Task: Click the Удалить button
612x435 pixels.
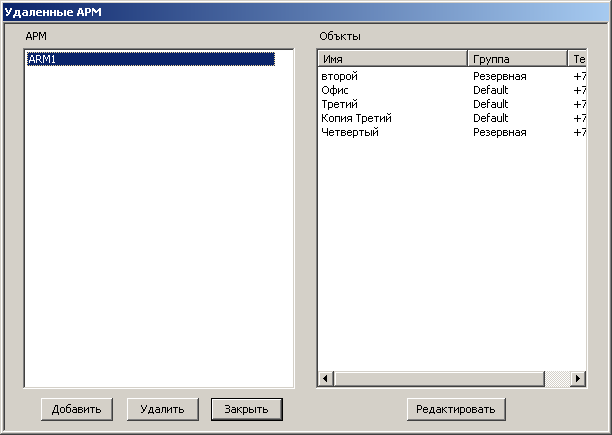Action: 162,409
